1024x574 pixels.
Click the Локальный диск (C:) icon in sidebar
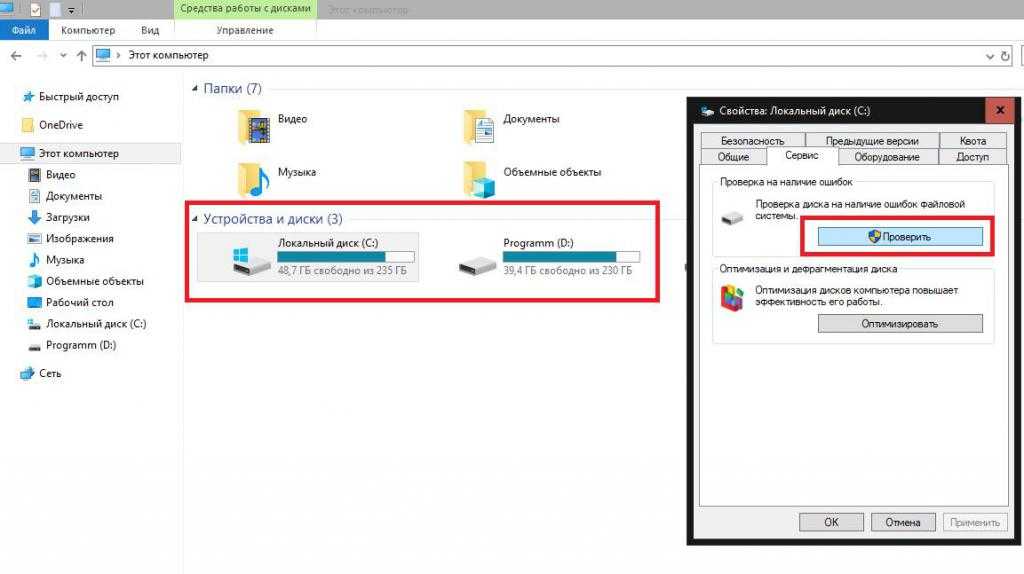tap(34, 324)
